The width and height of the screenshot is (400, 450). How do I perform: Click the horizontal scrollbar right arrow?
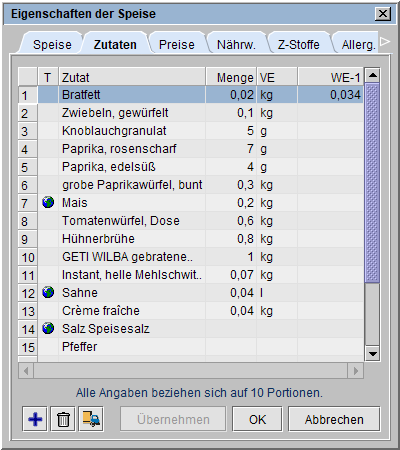(x=356, y=371)
